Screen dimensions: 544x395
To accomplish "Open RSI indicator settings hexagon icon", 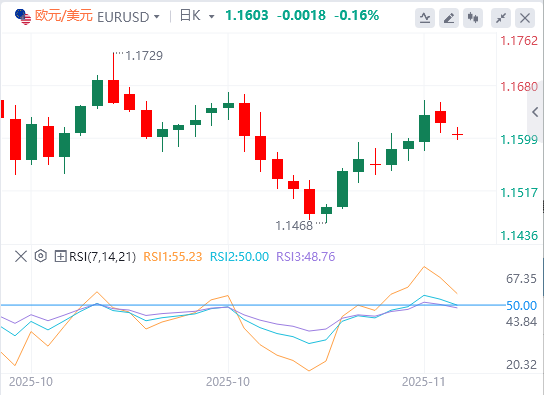I will tap(41, 256).
